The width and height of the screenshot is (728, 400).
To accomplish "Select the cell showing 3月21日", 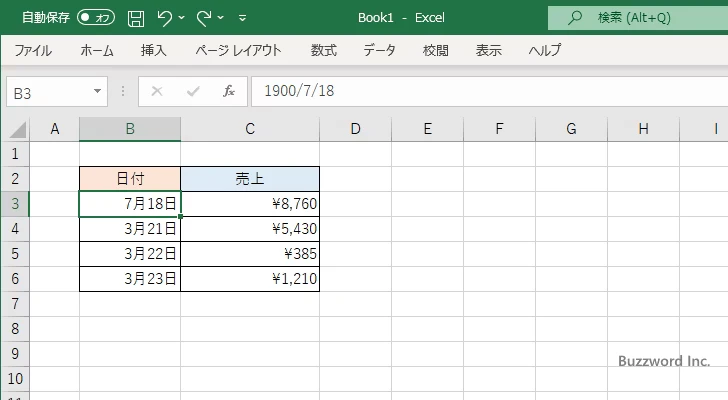I will pos(130,229).
